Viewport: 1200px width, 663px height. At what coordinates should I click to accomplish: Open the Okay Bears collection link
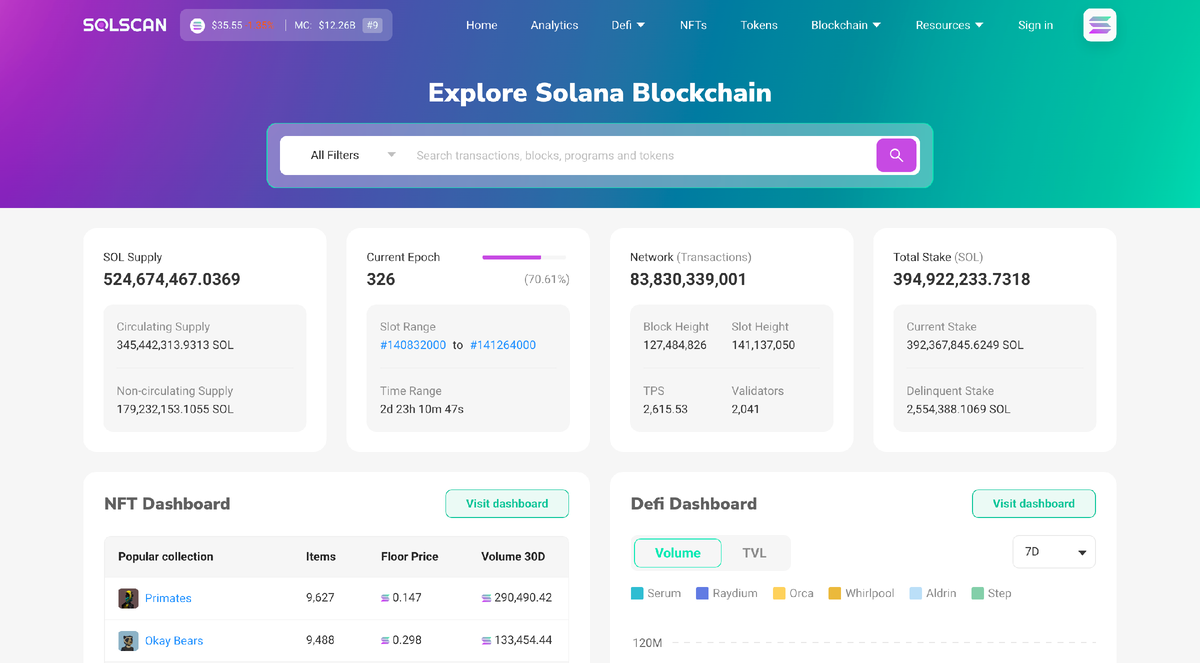[x=174, y=641]
